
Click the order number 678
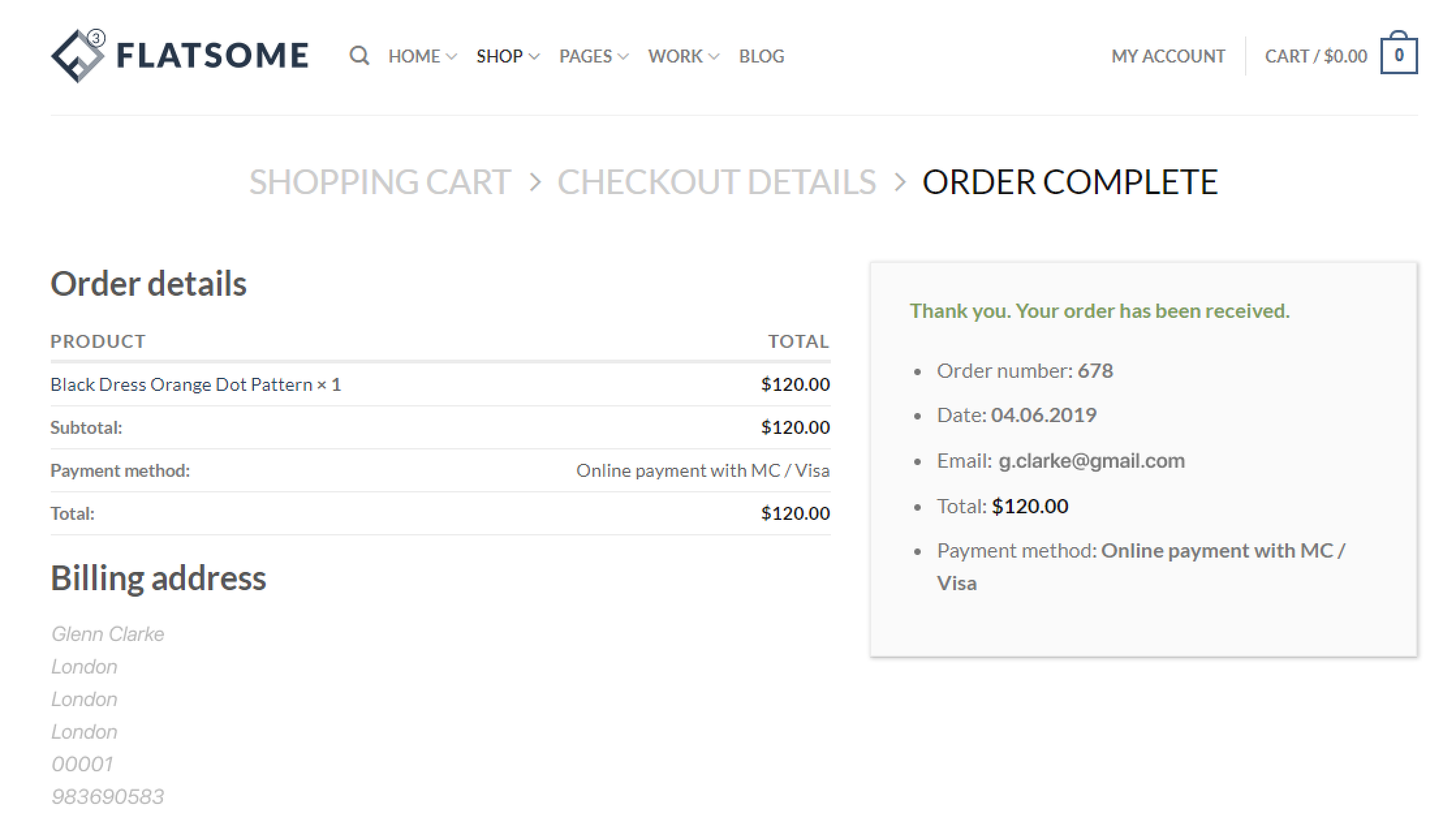1095,371
